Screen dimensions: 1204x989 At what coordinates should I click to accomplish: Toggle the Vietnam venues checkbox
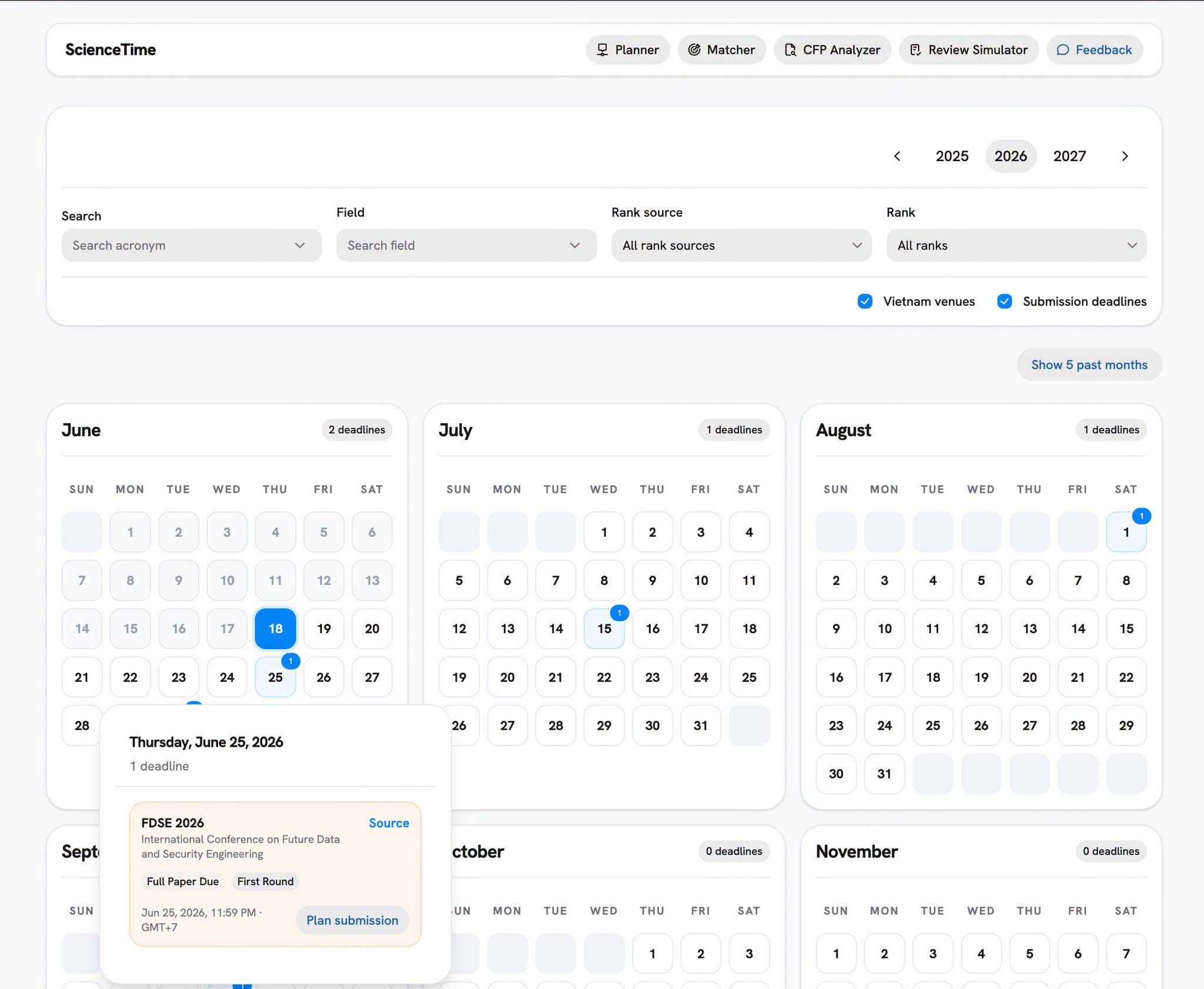[865, 302]
